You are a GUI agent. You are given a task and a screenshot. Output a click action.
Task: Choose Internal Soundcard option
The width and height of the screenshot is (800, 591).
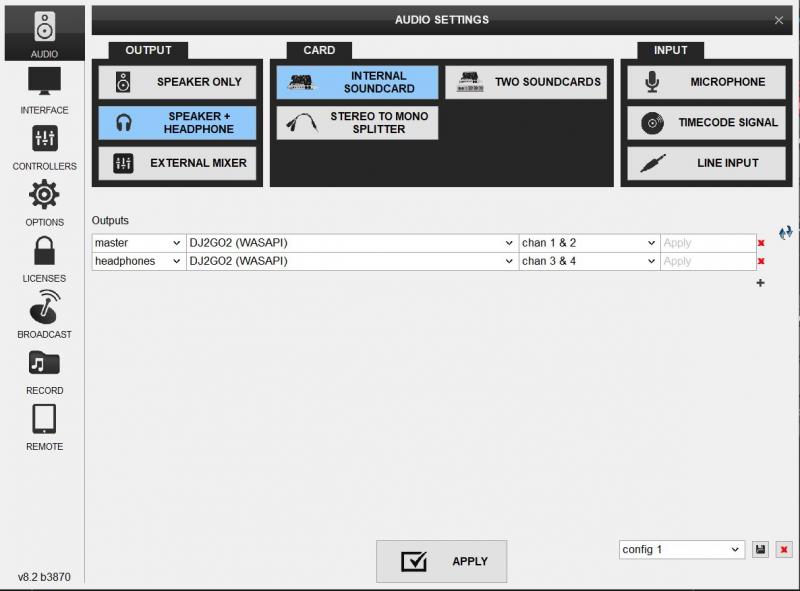pos(357,82)
